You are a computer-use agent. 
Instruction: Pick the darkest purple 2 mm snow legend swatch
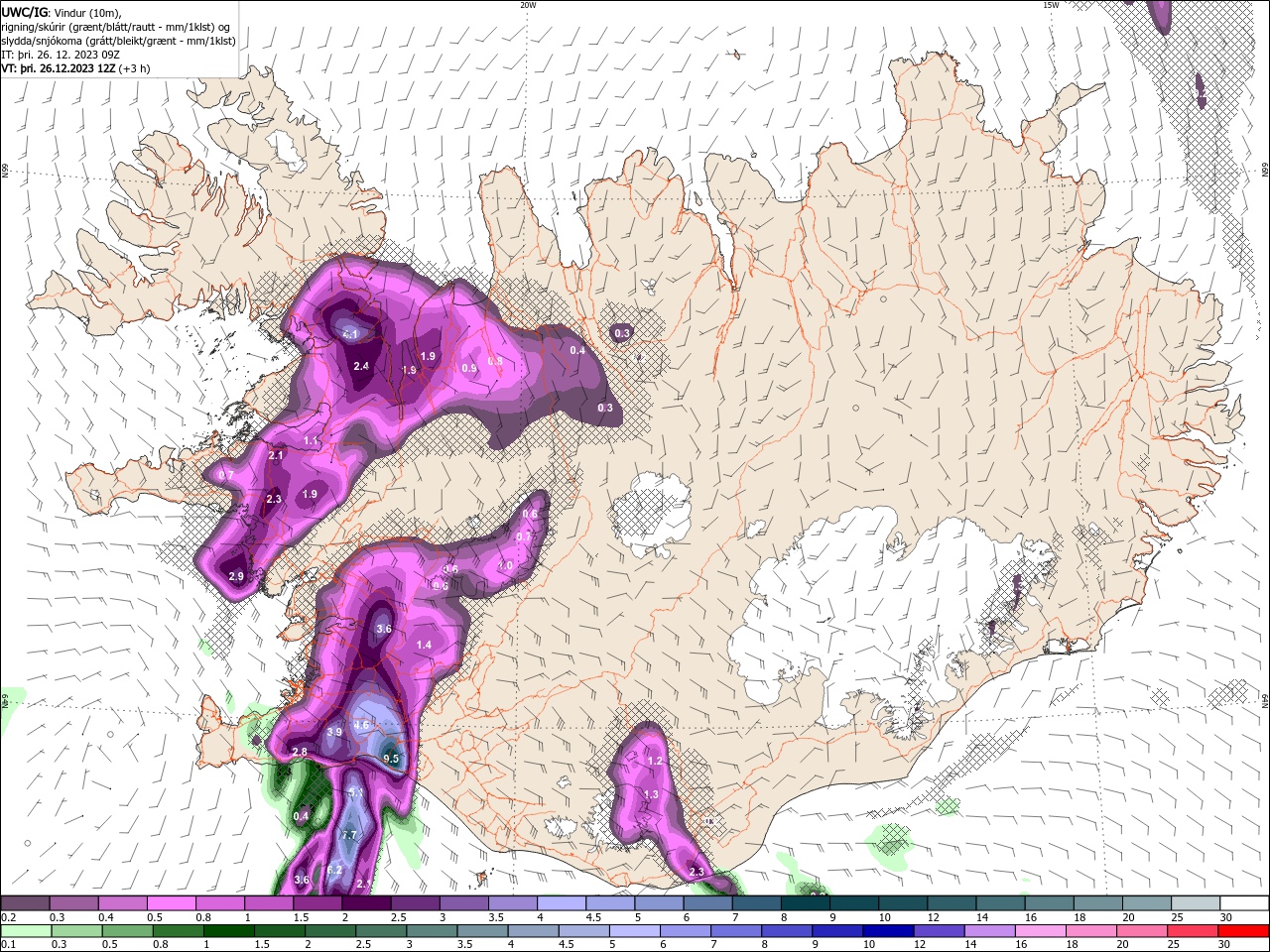click(x=365, y=903)
